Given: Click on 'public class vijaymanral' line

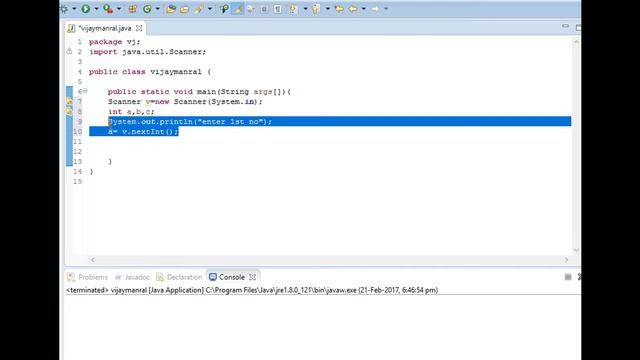Looking at the screenshot, I should (150, 72).
